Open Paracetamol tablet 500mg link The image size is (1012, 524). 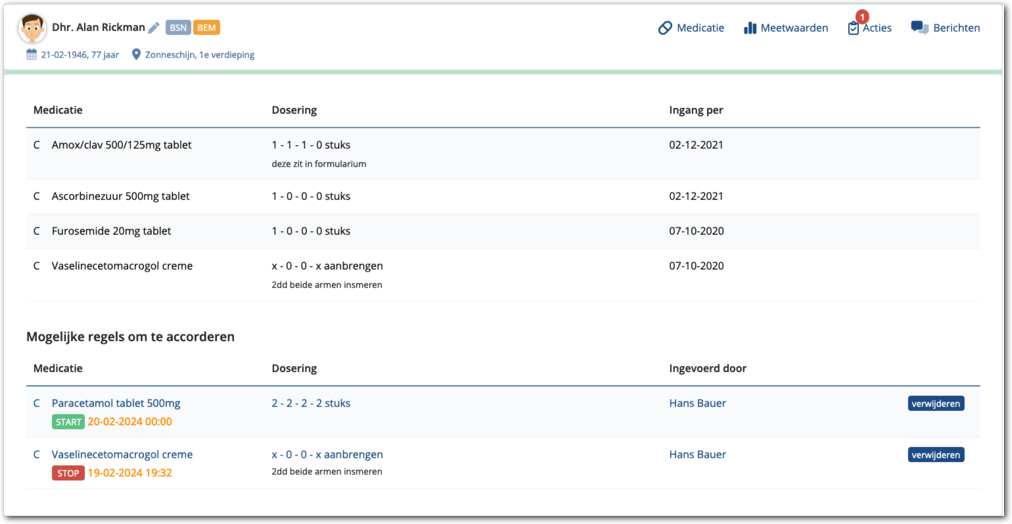[116, 403]
